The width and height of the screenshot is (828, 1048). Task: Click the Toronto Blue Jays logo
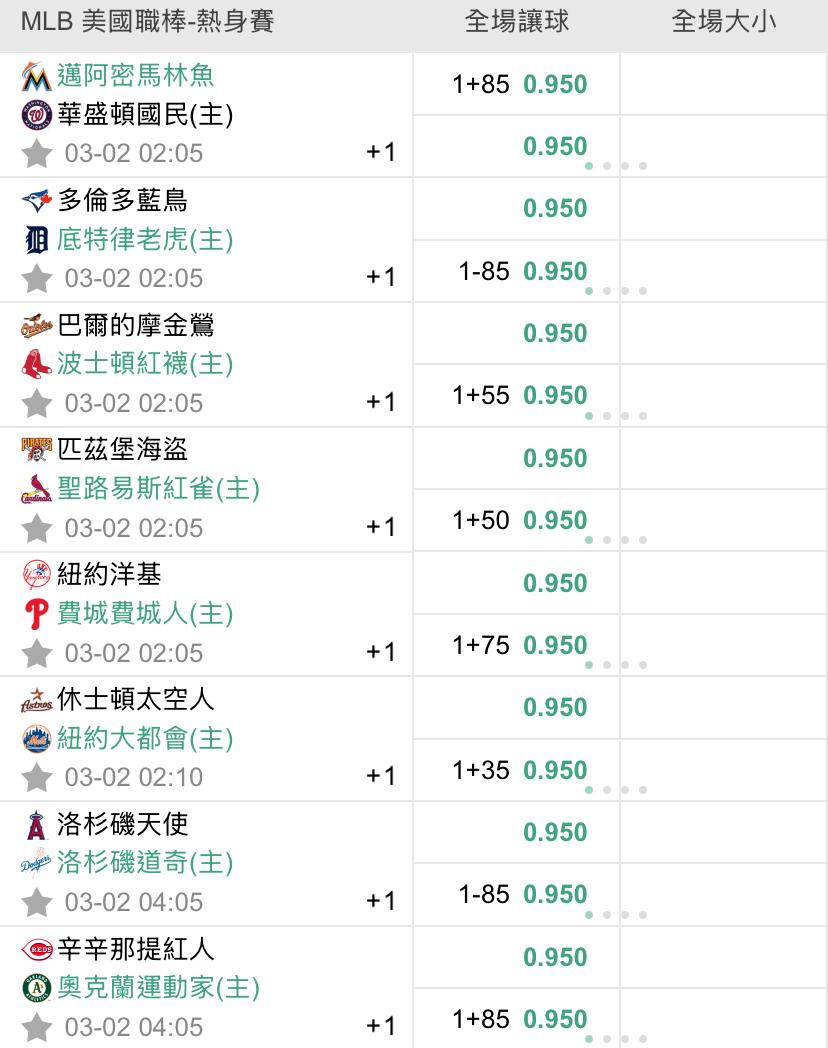36,201
